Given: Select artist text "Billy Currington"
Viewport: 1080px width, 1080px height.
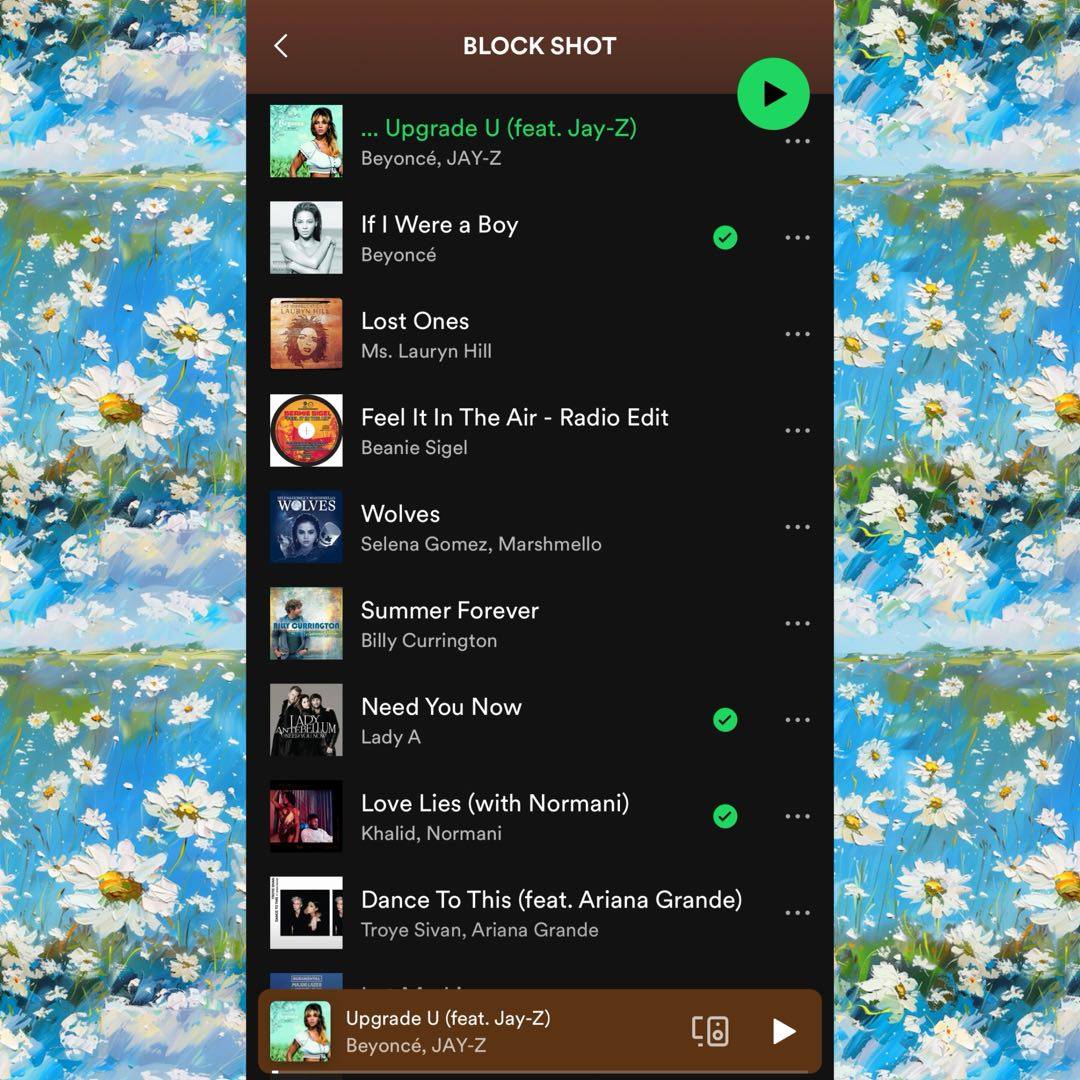Looking at the screenshot, I should (429, 641).
